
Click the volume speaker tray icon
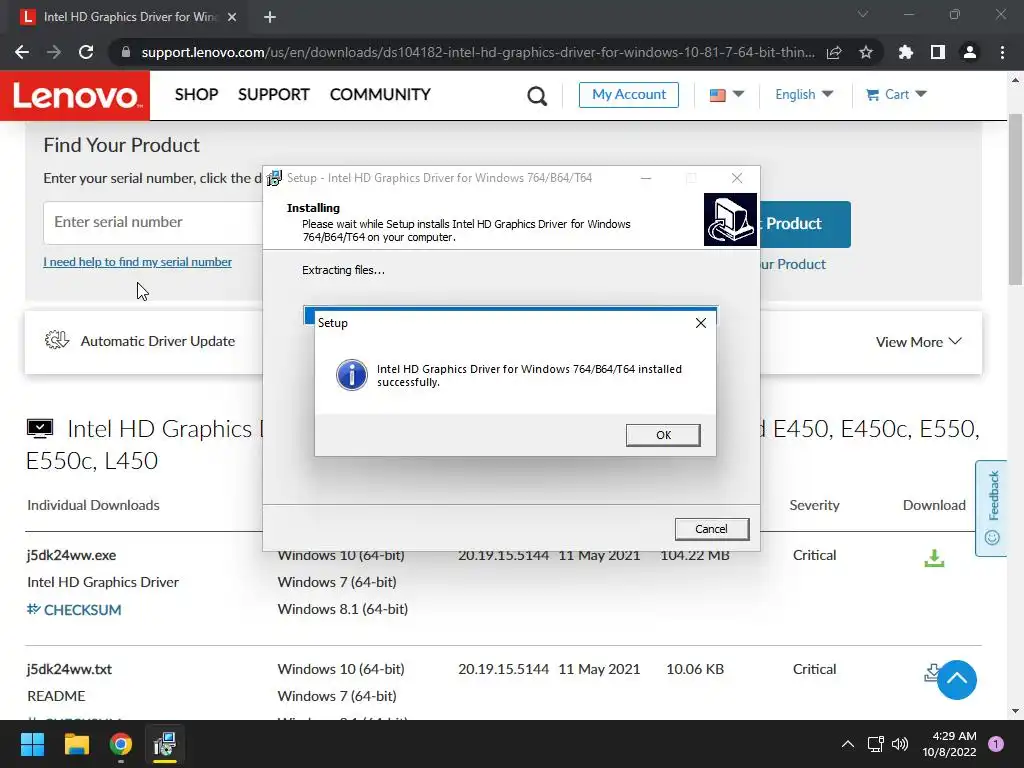[x=900, y=744]
